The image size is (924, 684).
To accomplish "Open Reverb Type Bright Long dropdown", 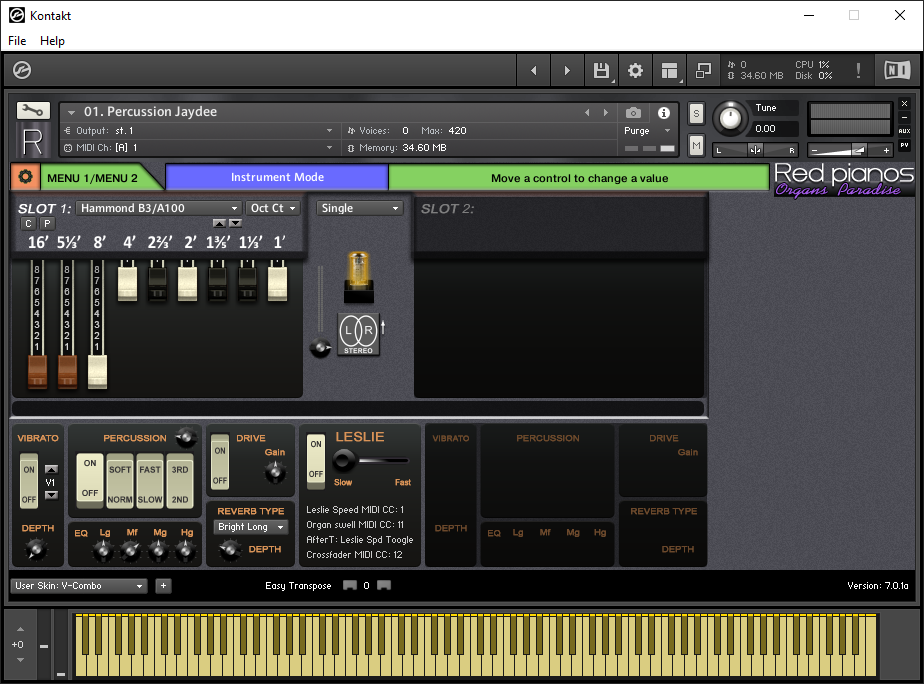I will (250, 527).
